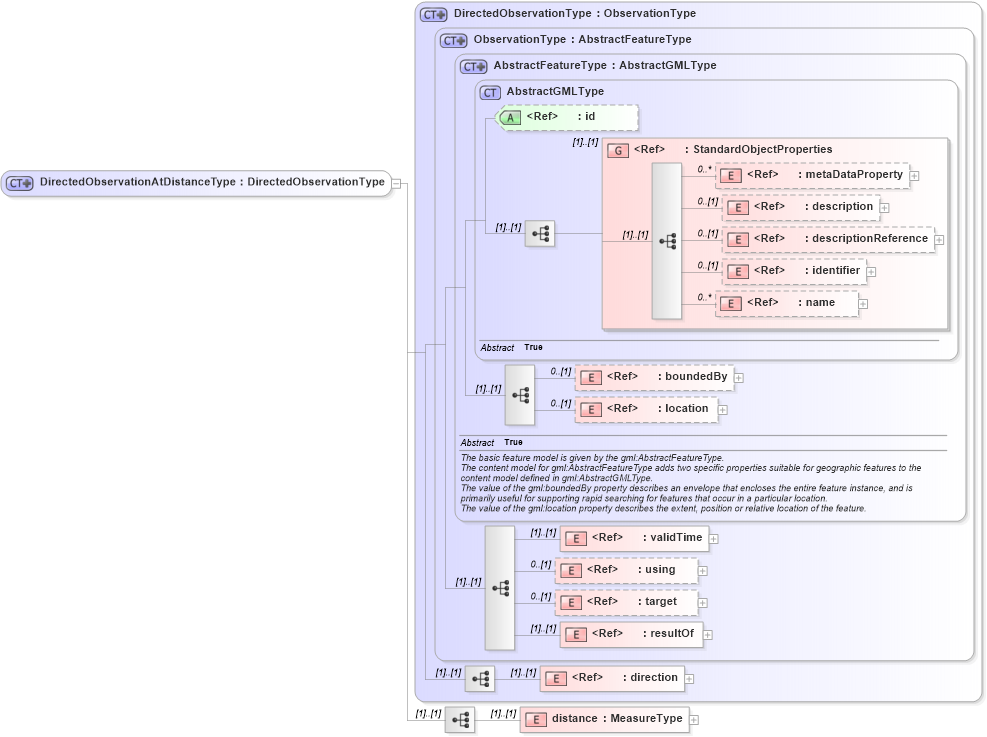Select the StandardObjectProperties group label
Viewport: 987px width, 737px height.
[759, 149]
